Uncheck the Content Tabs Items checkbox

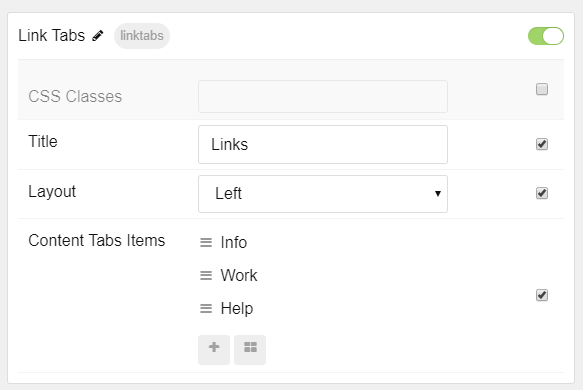point(542,295)
